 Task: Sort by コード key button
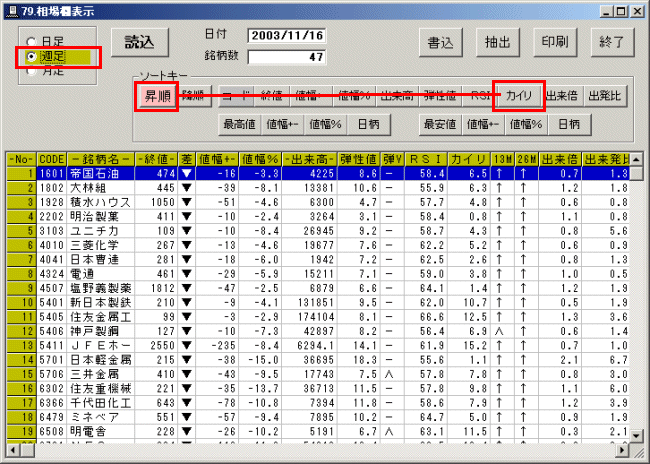(236, 96)
